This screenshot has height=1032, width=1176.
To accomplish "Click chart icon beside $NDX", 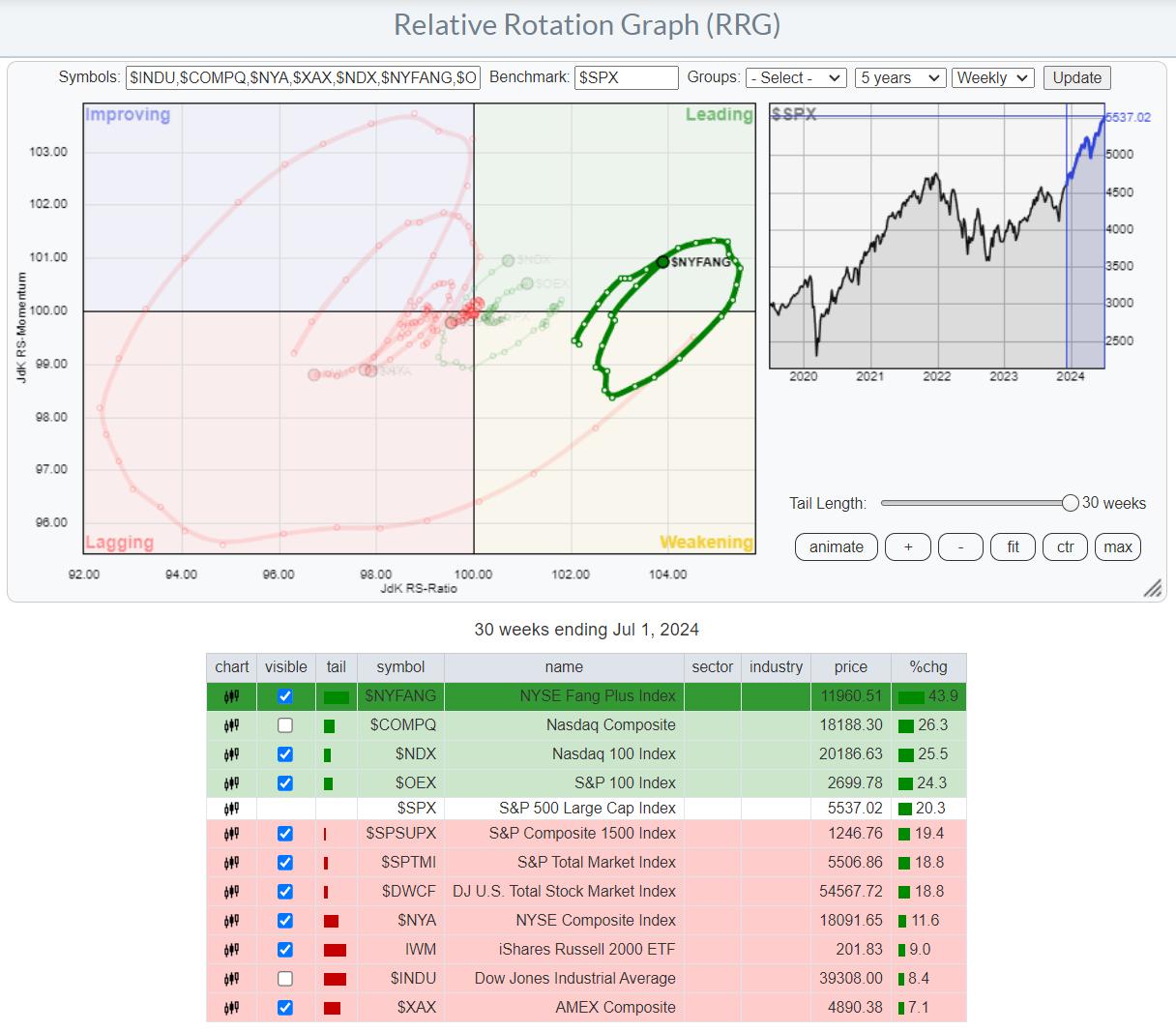I will (x=232, y=754).
